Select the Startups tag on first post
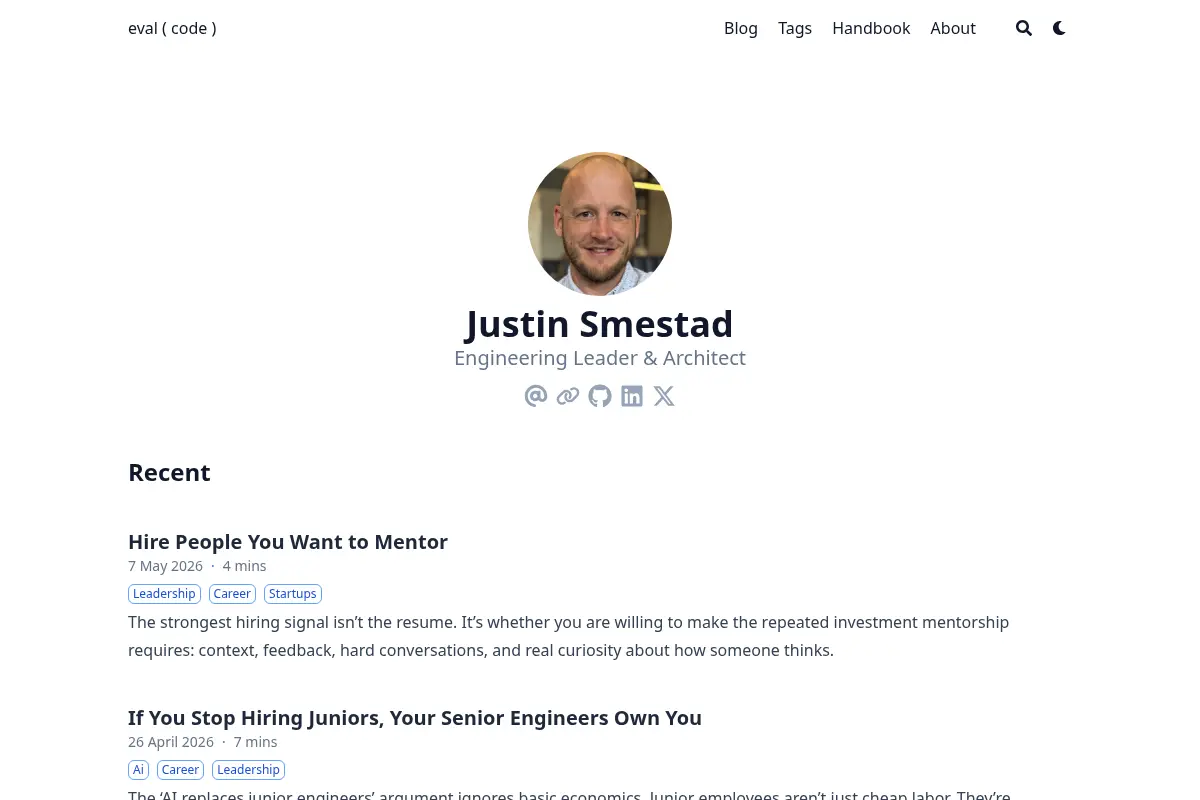This screenshot has width=1200, height=800. tap(293, 594)
